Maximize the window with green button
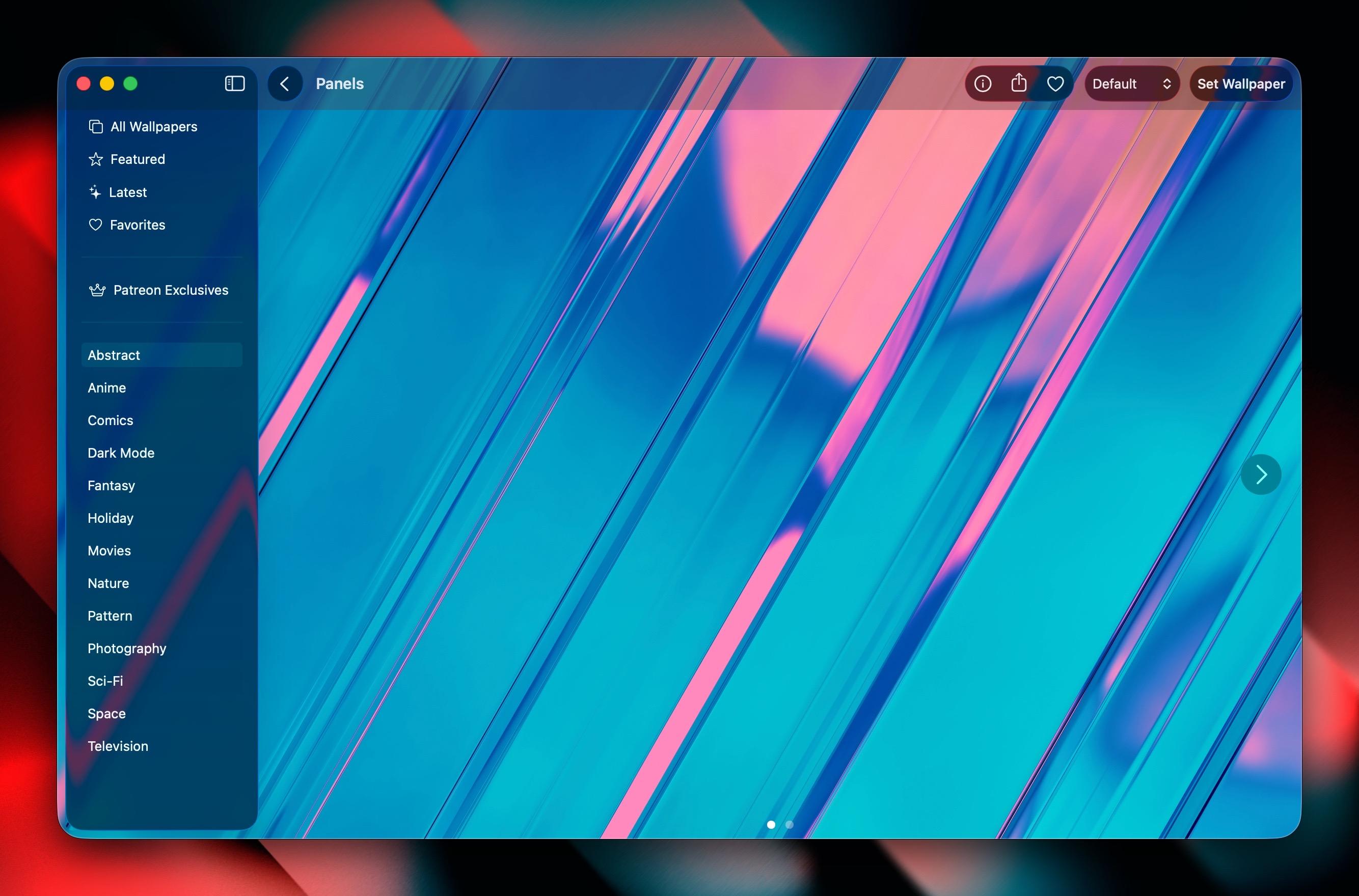Screen dimensions: 1359x896 (x=130, y=84)
